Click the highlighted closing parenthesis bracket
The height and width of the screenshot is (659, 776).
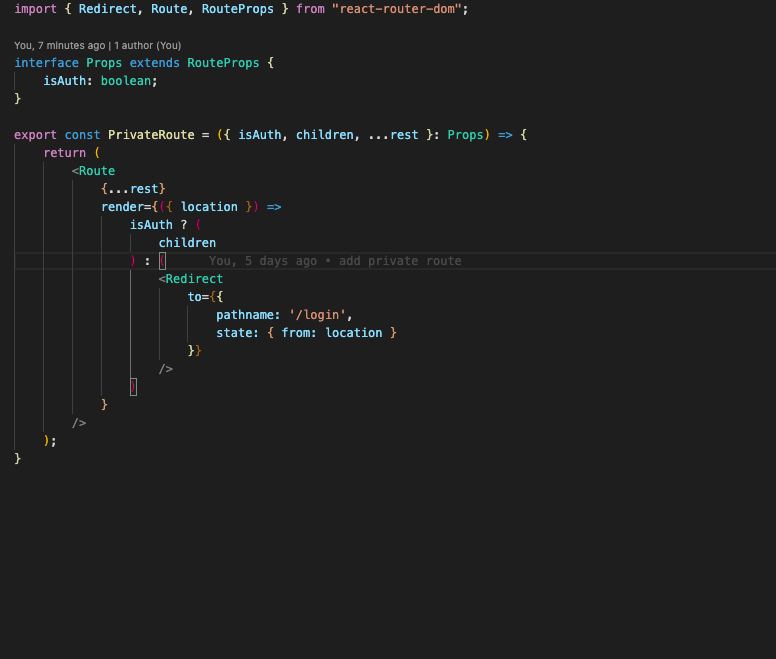click(x=133, y=387)
